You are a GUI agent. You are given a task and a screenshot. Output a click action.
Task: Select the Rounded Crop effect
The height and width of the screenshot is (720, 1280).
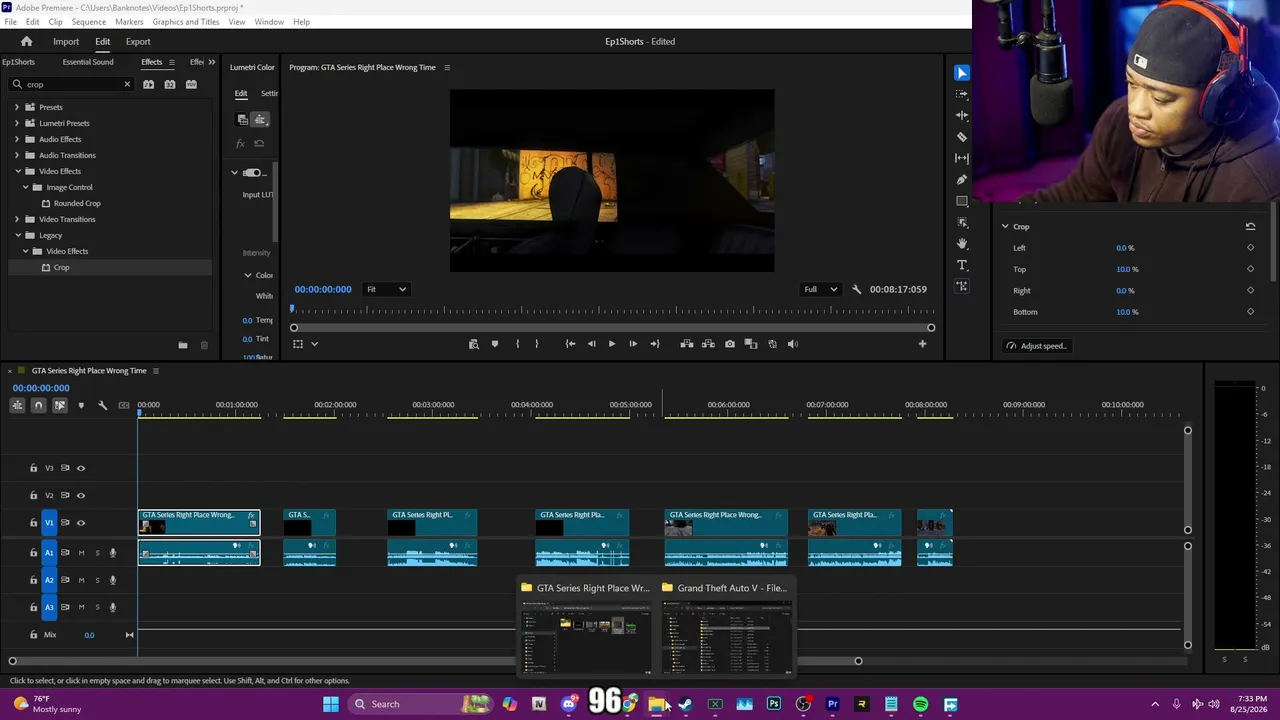click(77, 203)
